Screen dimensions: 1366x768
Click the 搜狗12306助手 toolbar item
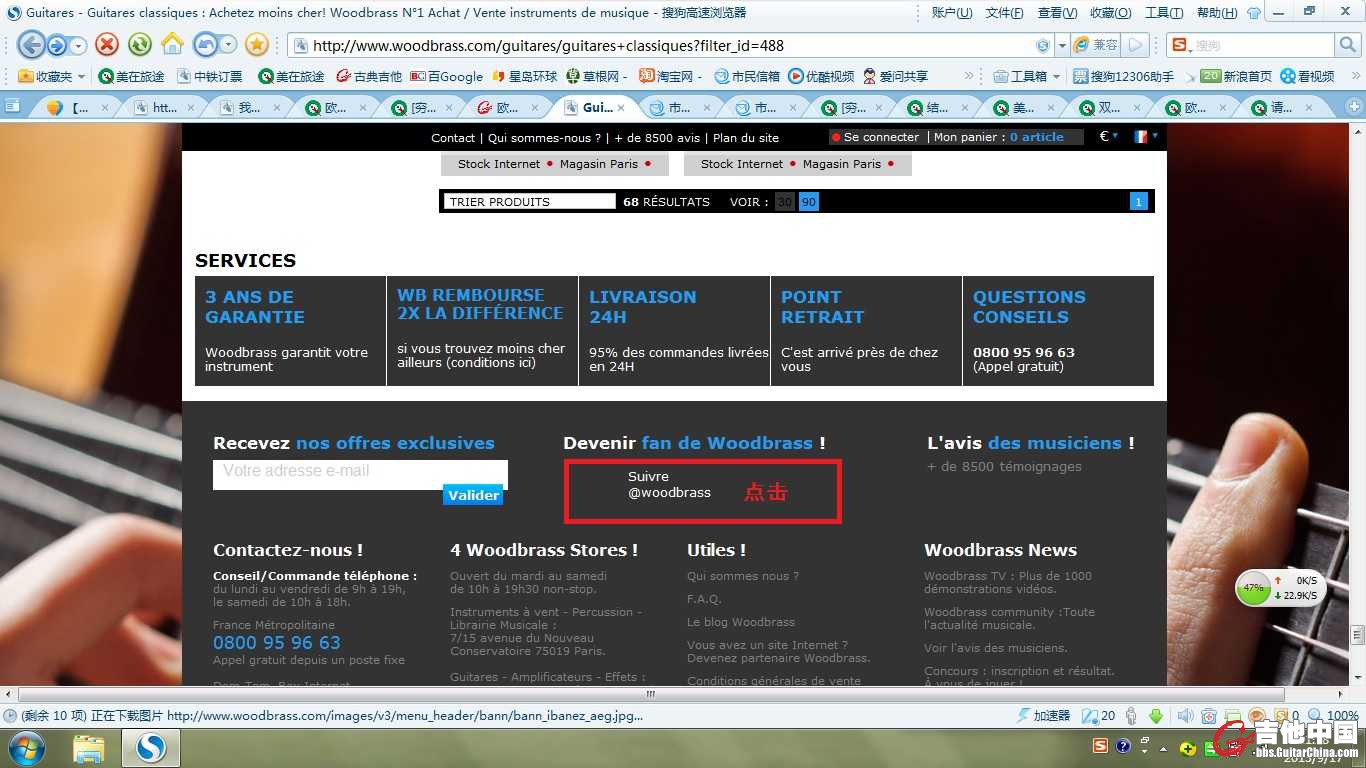click(x=1123, y=76)
